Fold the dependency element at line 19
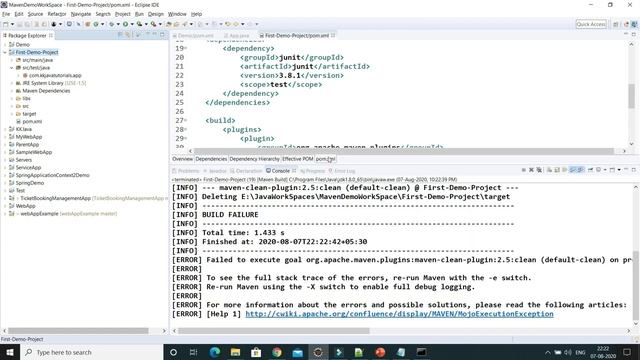 pyautogui.click(x=186, y=48)
